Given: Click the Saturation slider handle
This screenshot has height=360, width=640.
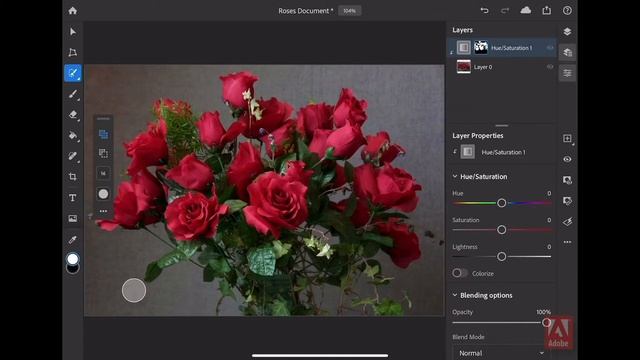Looking at the screenshot, I should click(x=502, y=230).
